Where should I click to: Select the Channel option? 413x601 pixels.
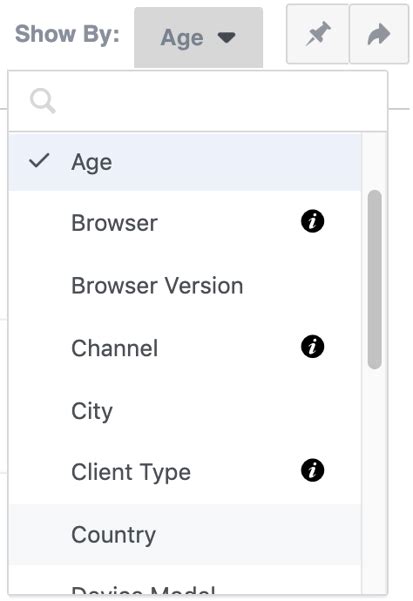coord(185,348)
